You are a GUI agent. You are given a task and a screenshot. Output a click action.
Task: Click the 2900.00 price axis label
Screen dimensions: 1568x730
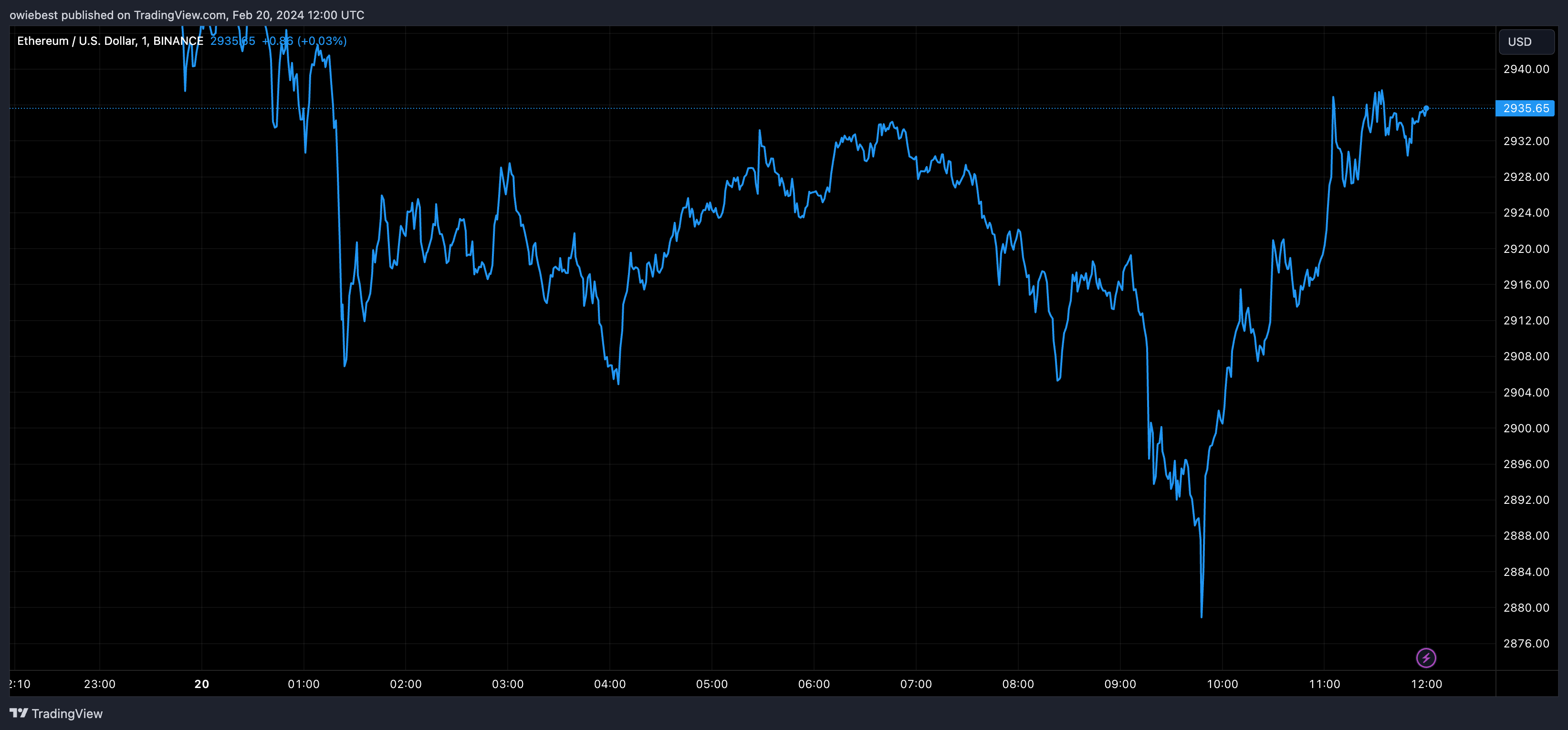tap(1526, 428)
